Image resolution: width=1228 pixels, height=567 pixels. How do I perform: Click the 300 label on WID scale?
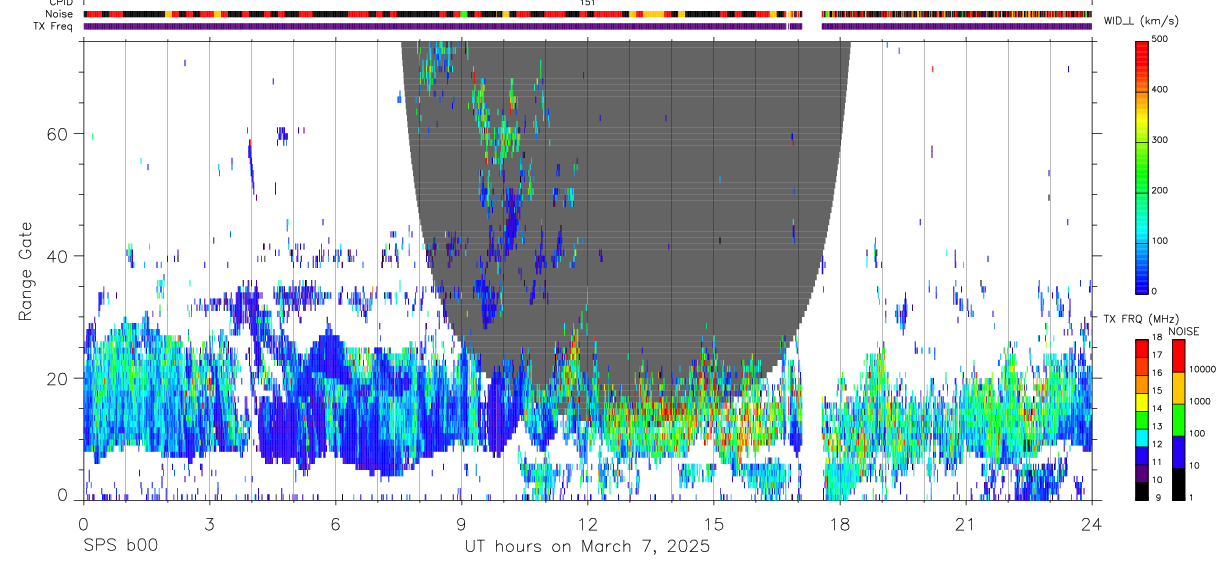1160,140
